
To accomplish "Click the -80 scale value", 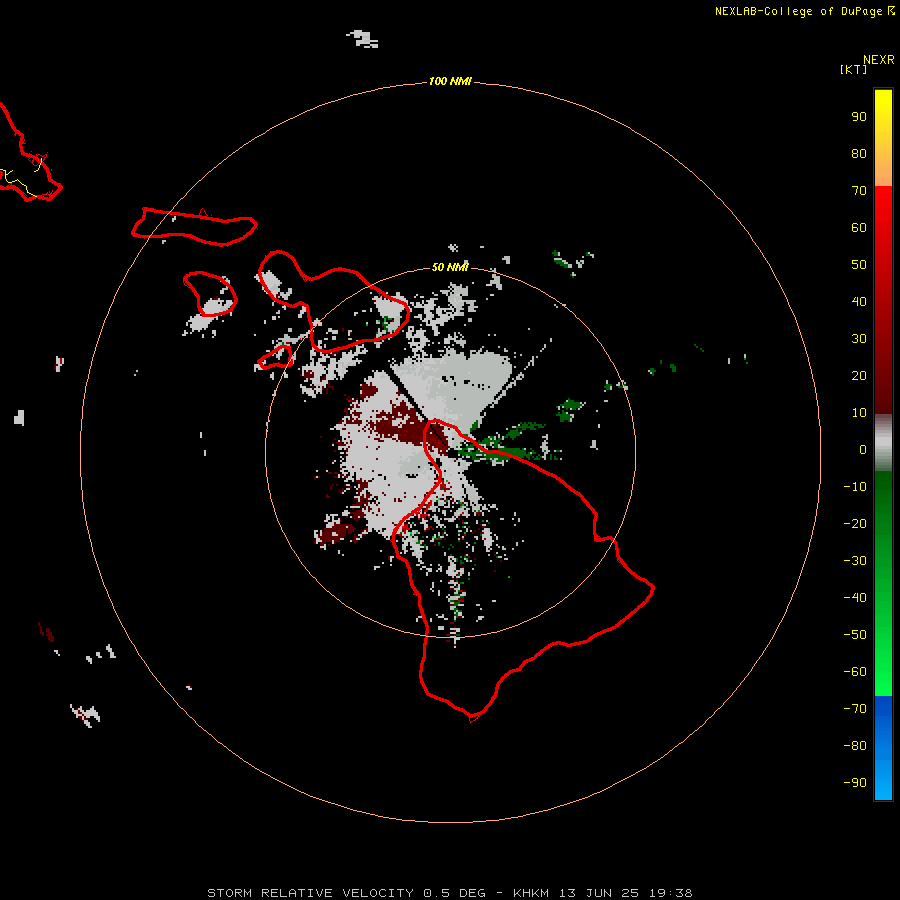I will tap(855, 746).
